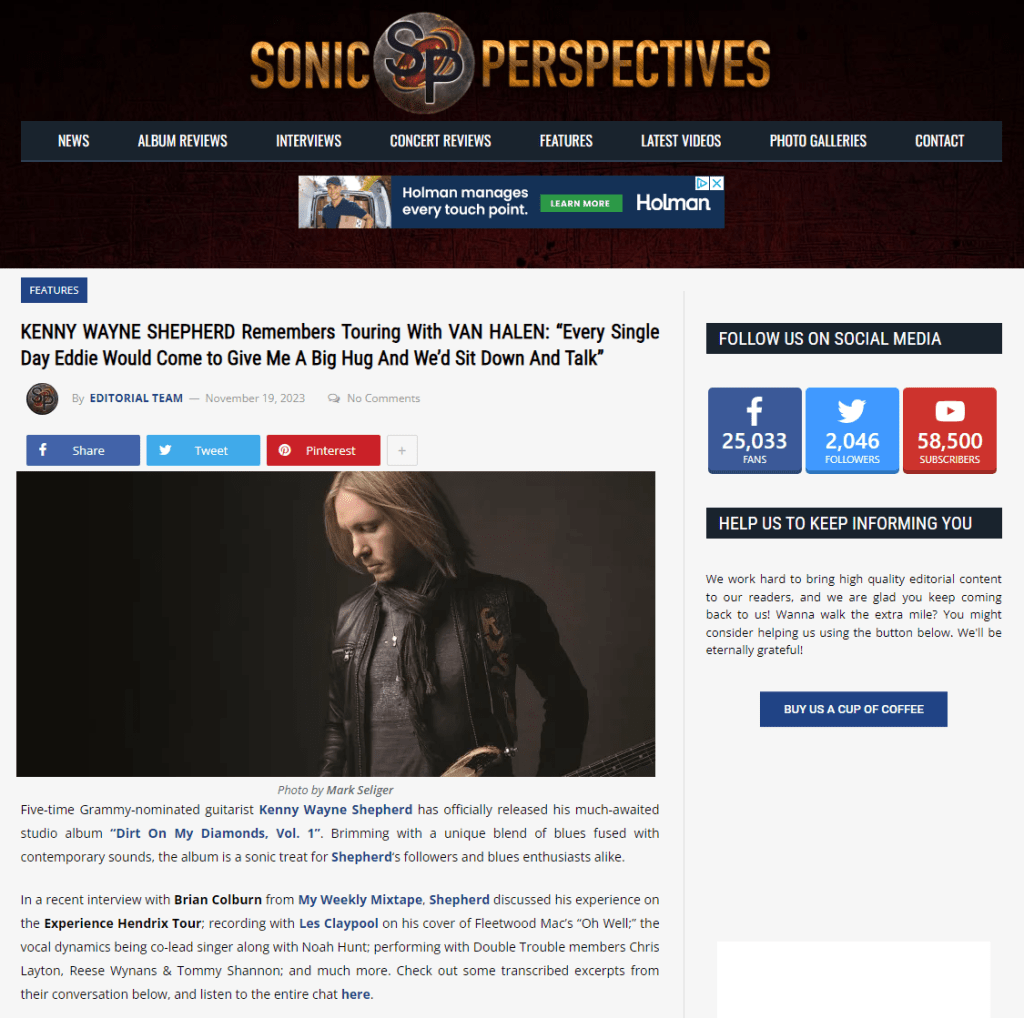
Task: Open the Interviews menu item
Action: point(308,141)
